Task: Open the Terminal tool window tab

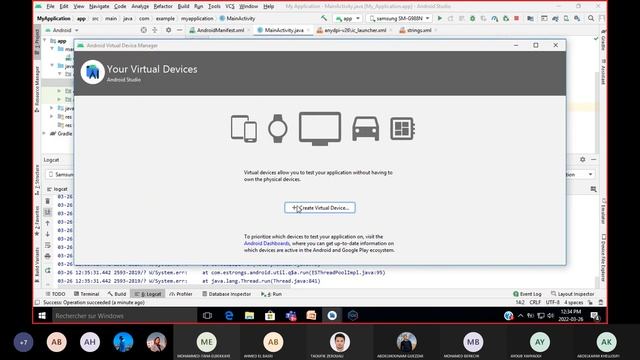Action: click(x=87, y=294)
